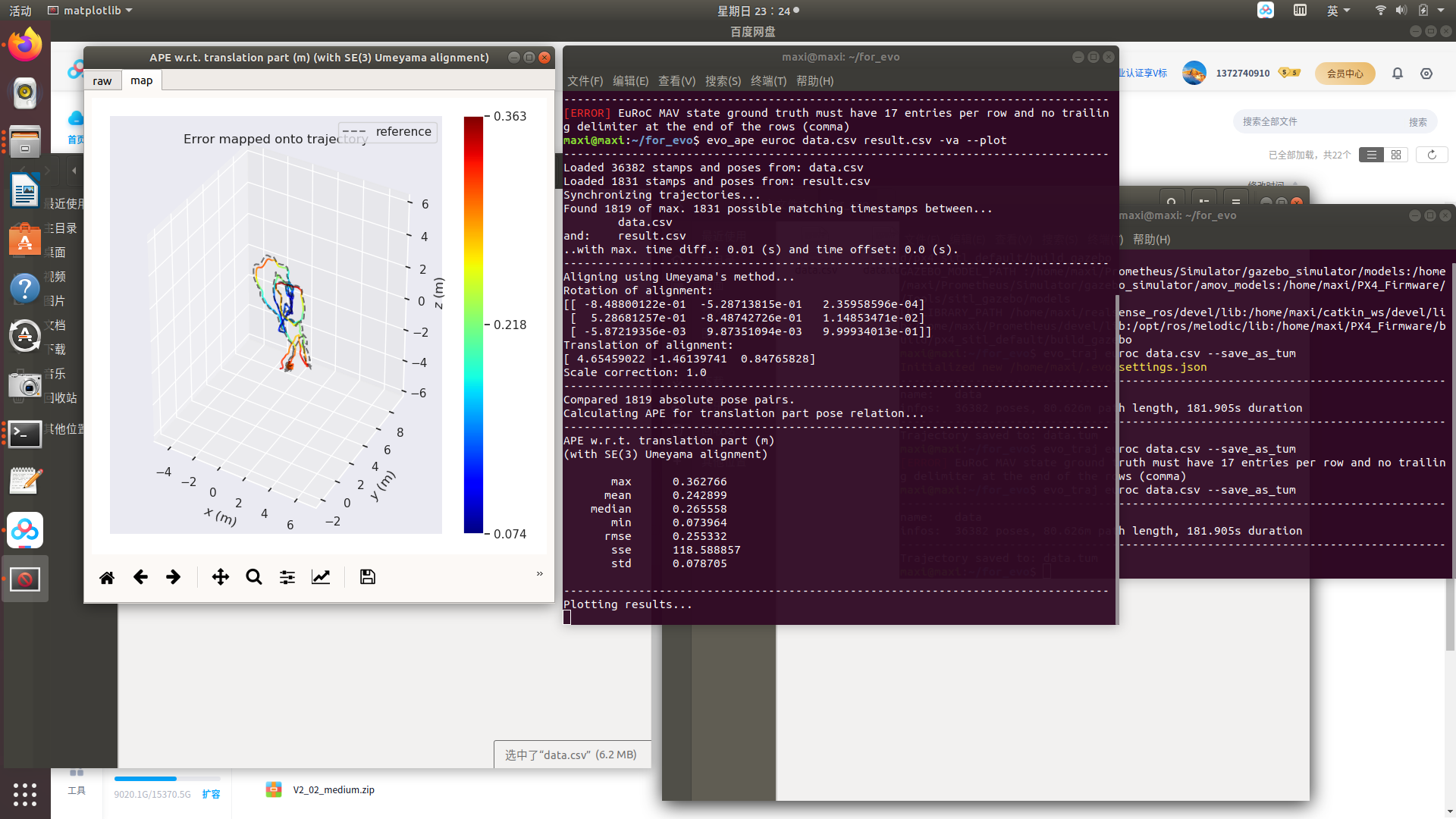Click the APE error colorbar
1456x819 pixels.
point(473,325)
